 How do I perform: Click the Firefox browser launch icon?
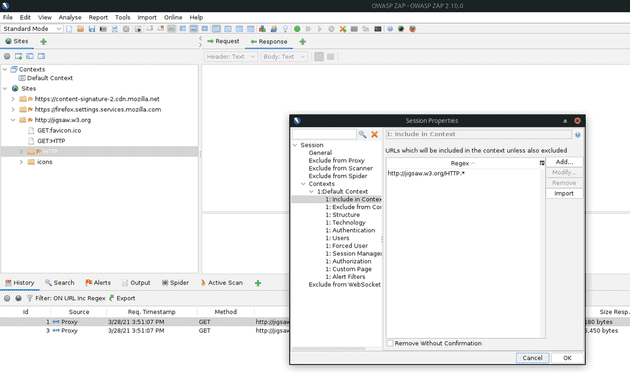pyautogui.click(x=412, y=29)
